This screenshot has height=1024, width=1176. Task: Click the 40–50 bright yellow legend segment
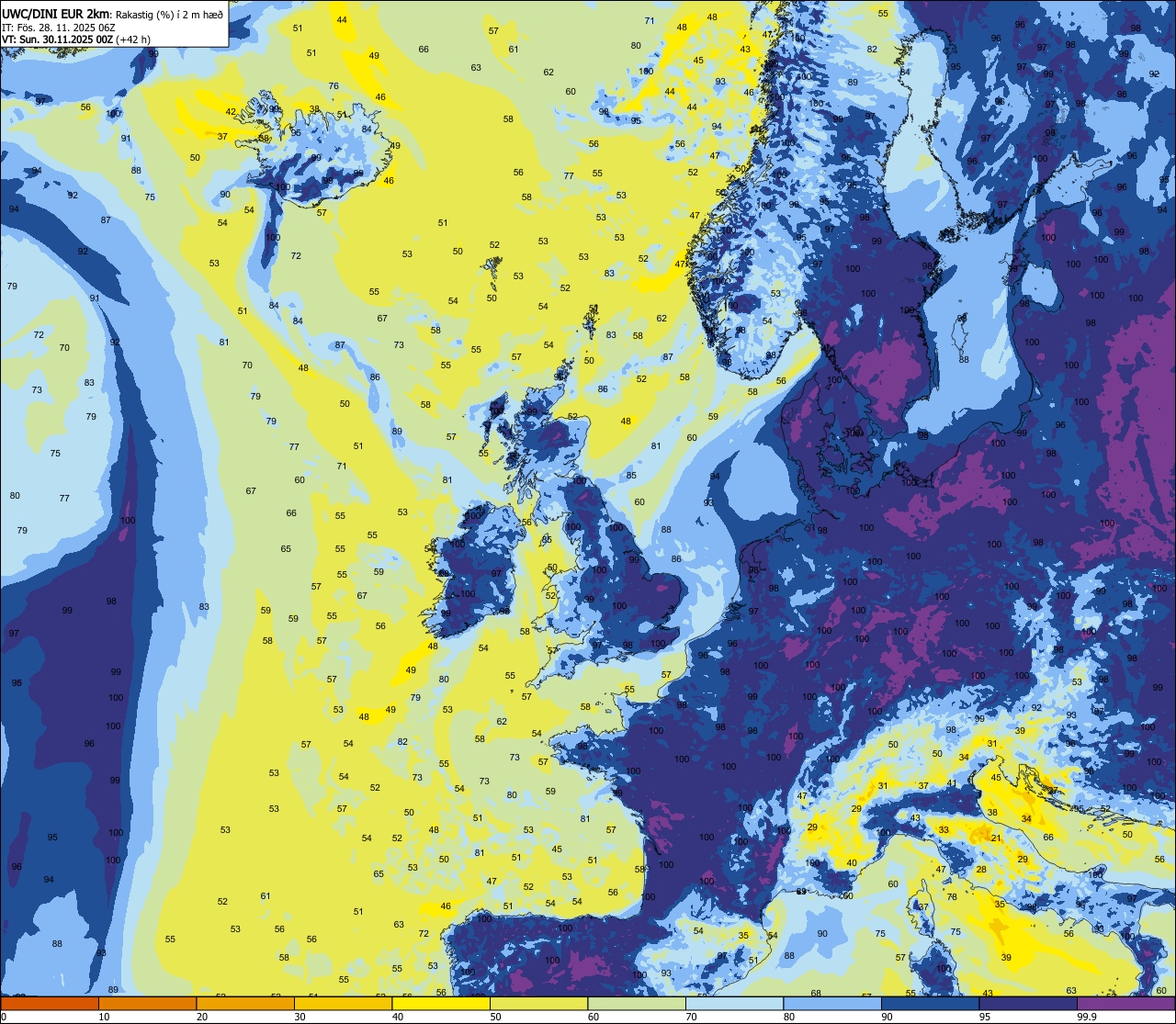441,1004
